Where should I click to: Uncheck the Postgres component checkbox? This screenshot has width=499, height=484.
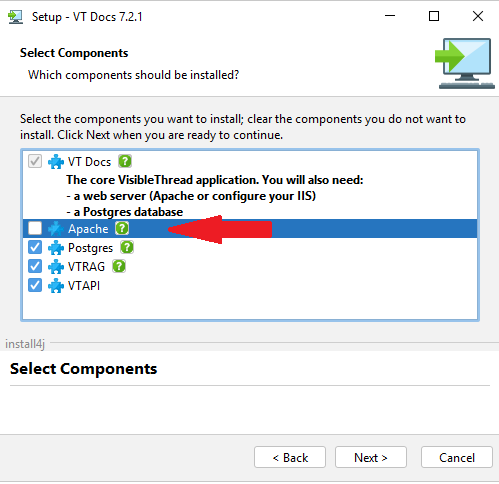tap(35, 247)
